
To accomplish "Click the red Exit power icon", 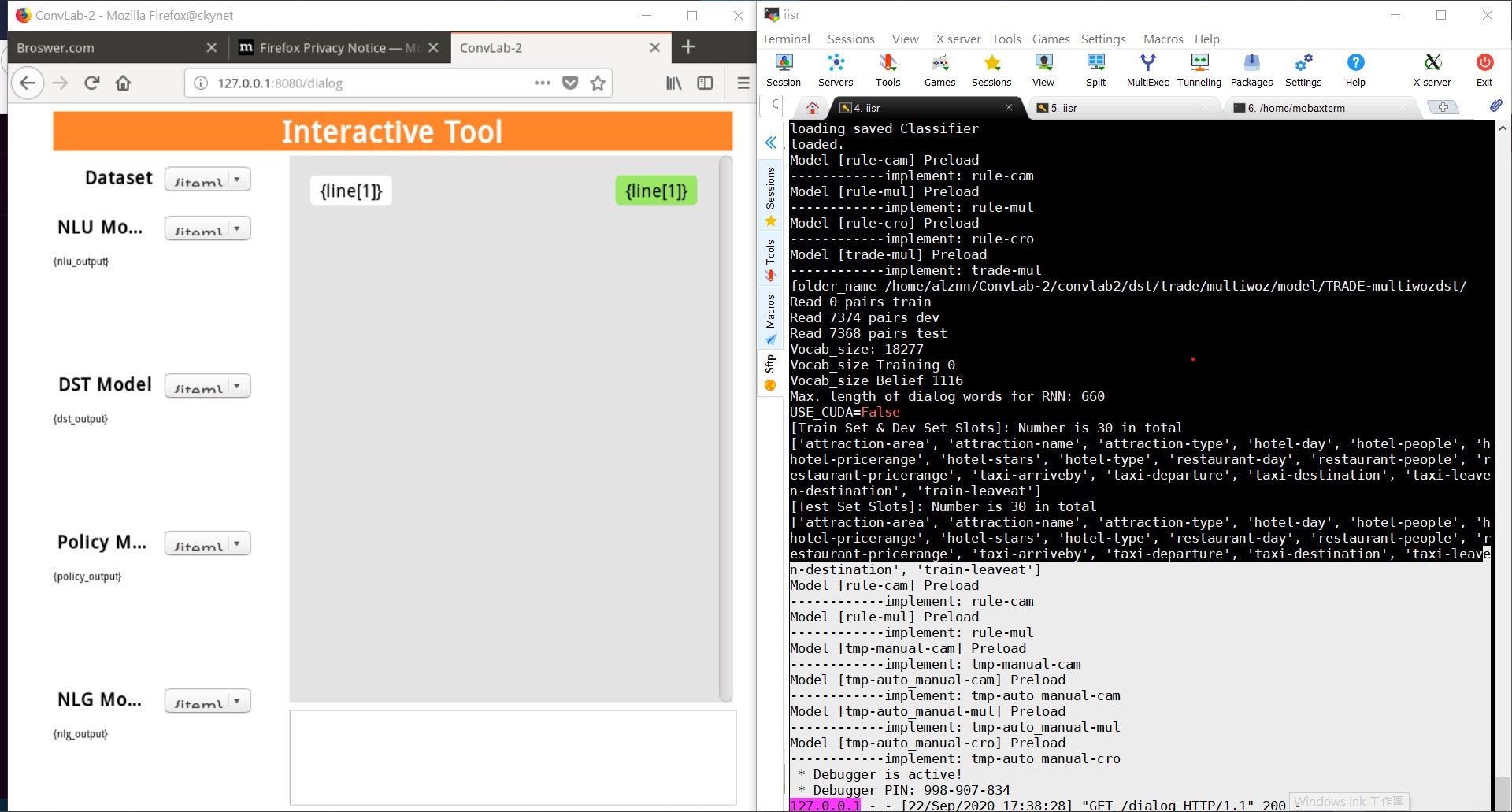I will (1484, 69).
